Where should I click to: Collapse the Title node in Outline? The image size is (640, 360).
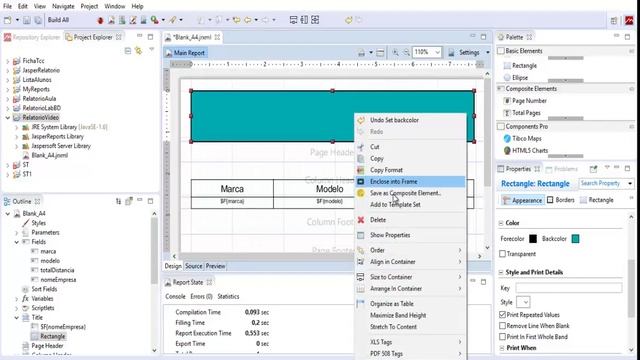click(x=17, y=318)
